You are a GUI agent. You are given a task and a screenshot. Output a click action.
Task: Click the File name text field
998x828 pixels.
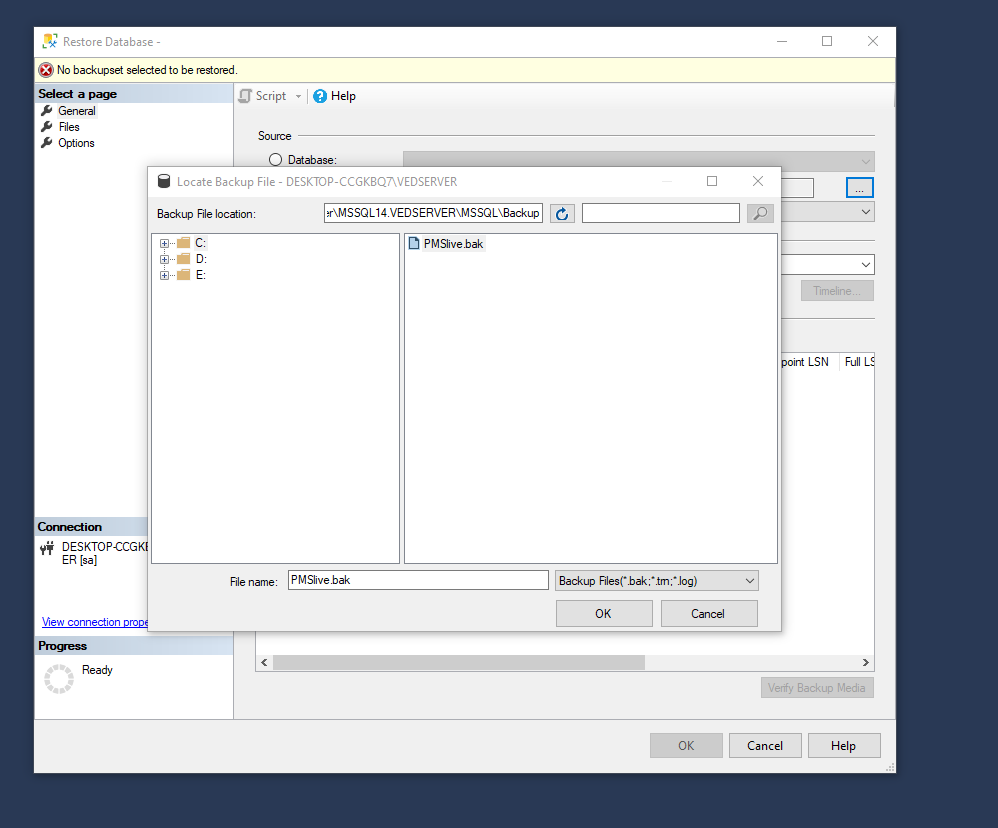417,581
